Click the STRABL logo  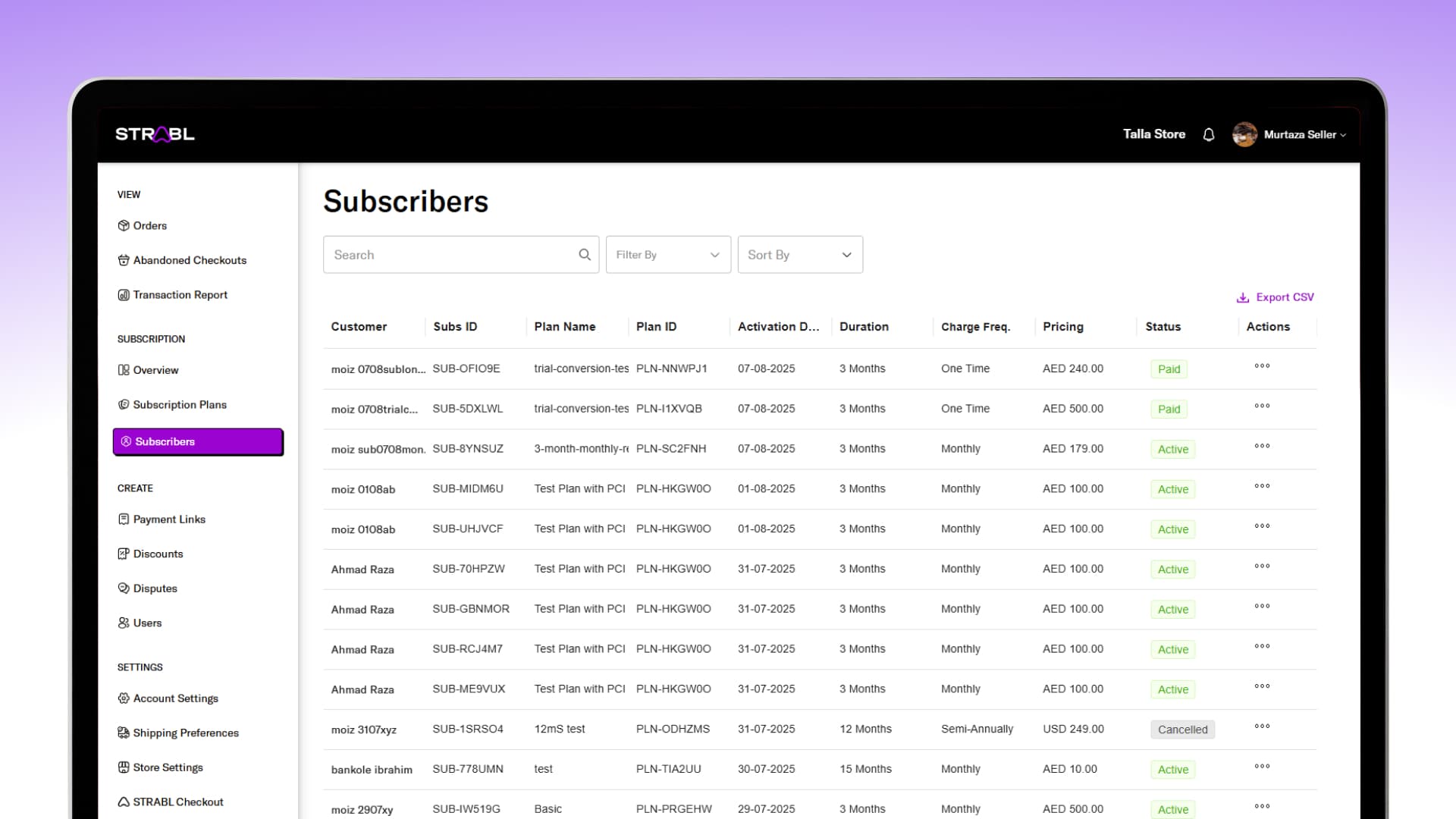click(155, 134)
